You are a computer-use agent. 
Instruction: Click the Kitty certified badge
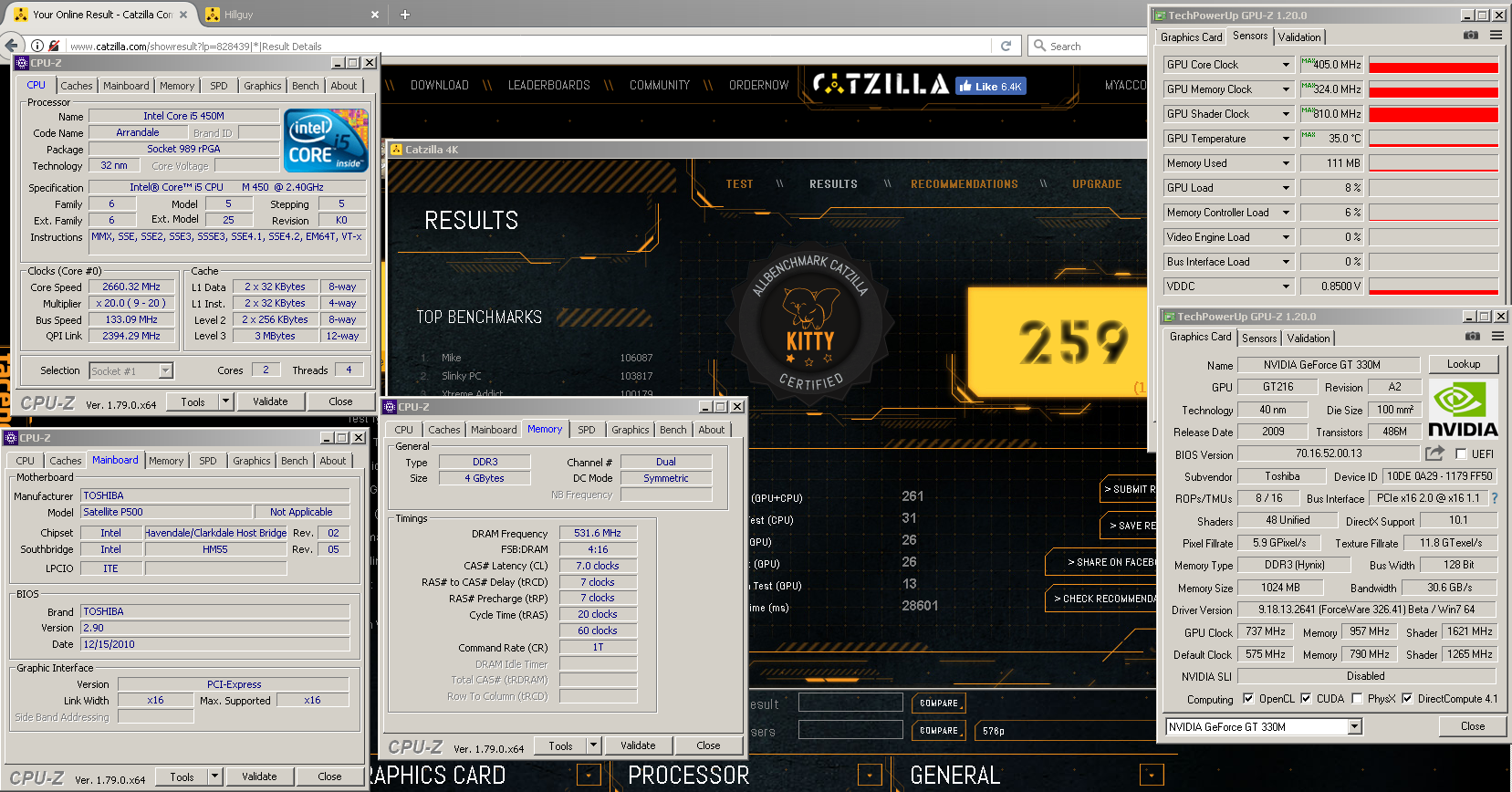point(809,323)
